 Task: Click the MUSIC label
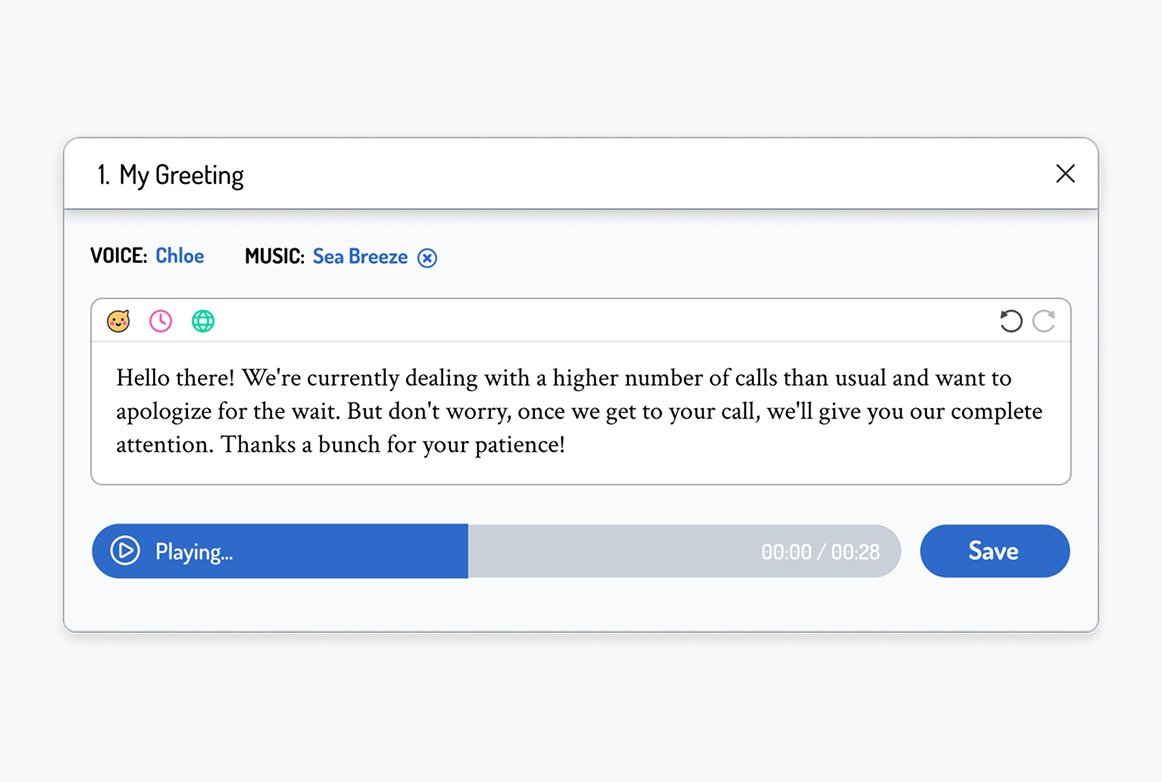click(x=274, y=257)
